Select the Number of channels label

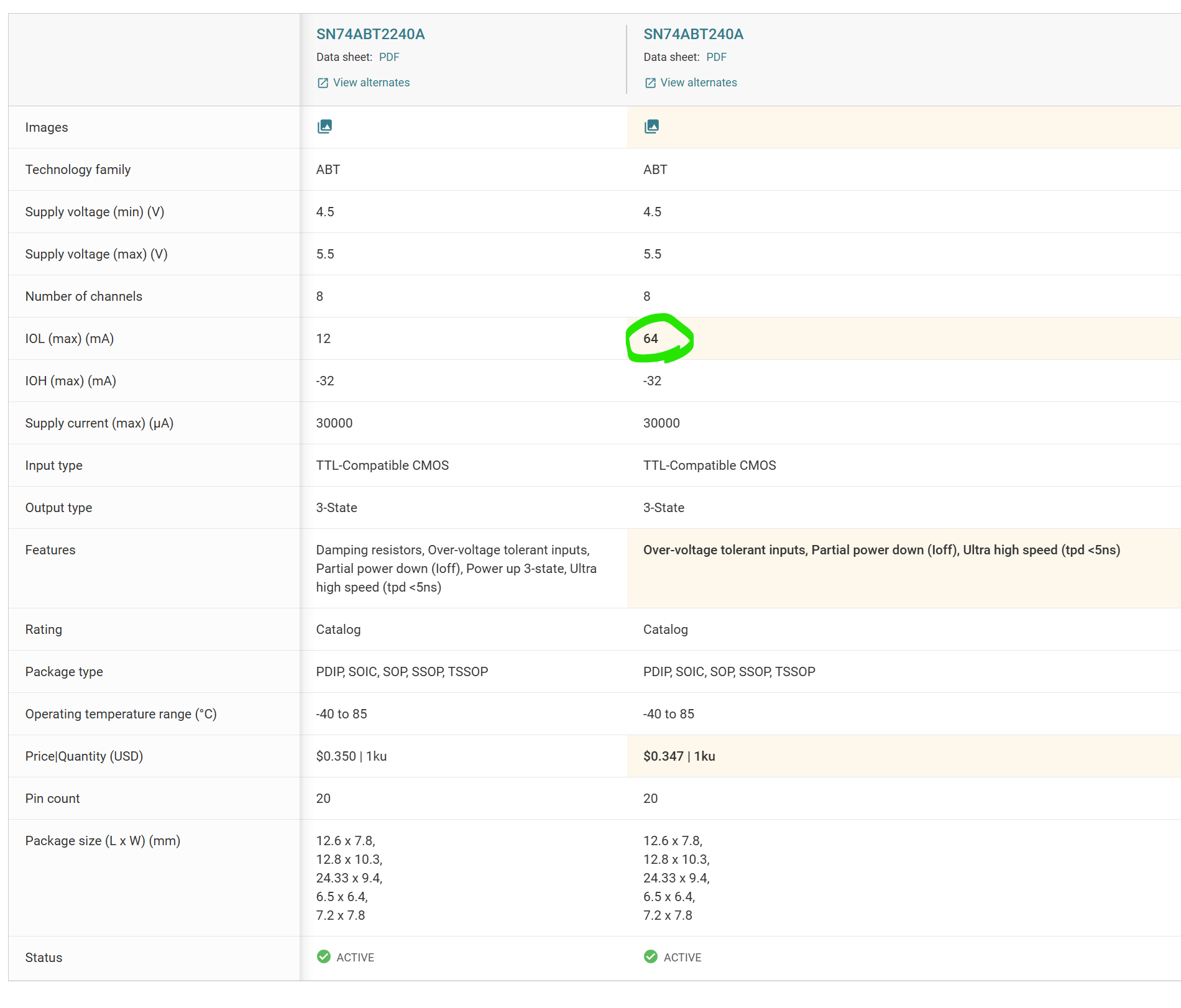(x=84, y=296)
